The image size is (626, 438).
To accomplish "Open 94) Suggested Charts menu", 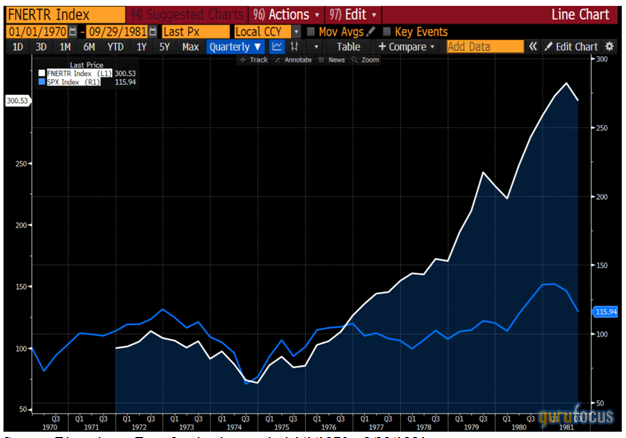I will (x=187, y=15).
